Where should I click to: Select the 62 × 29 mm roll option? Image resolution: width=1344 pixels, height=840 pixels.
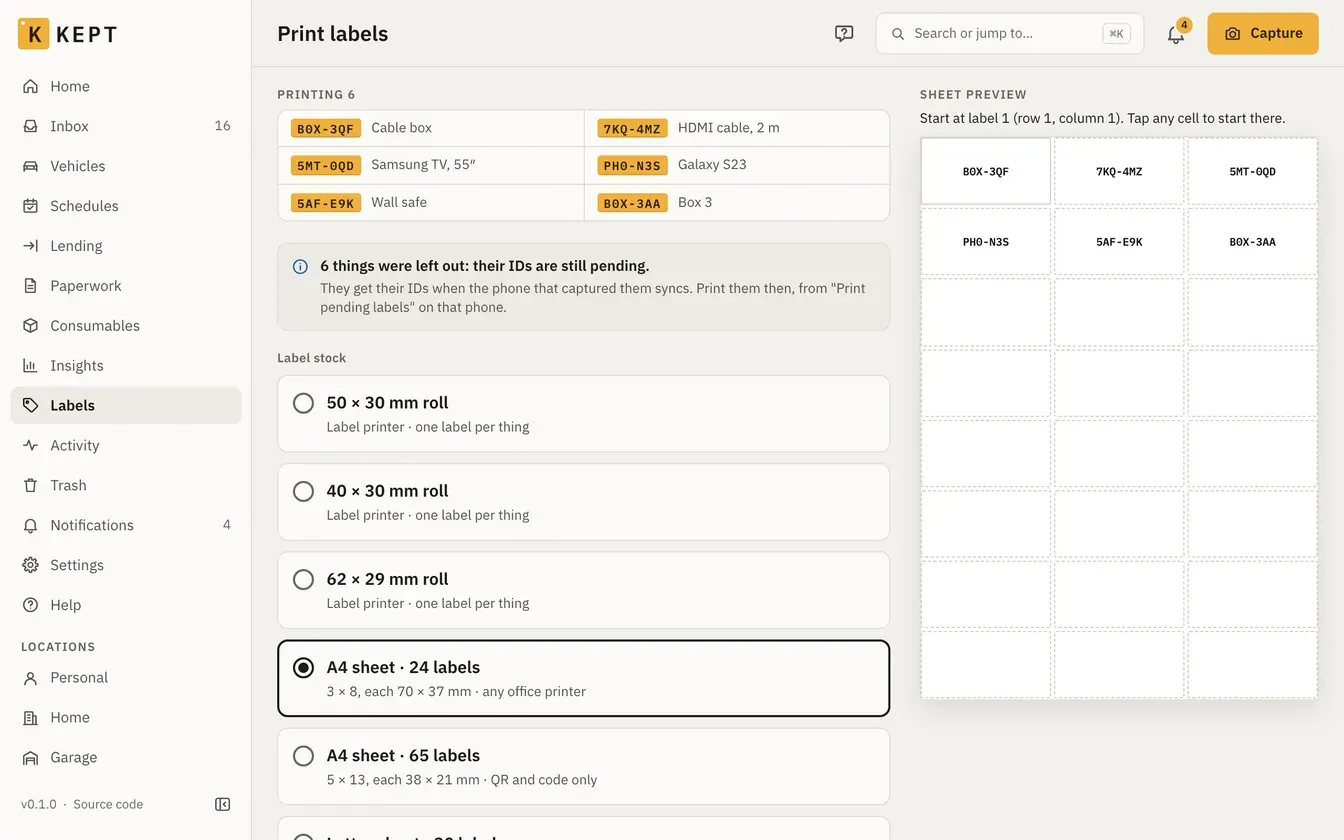pos(583,590)
